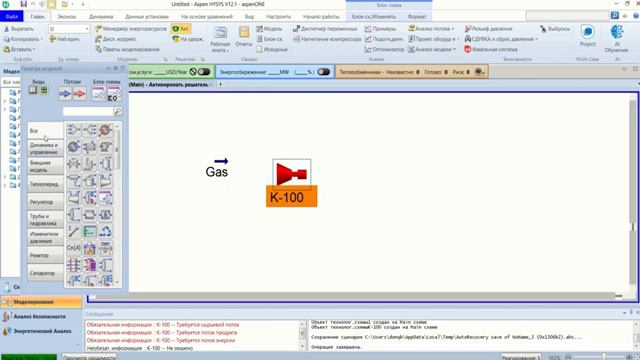
Task: Show the Все palette category
Action: [x=45, y=131]
